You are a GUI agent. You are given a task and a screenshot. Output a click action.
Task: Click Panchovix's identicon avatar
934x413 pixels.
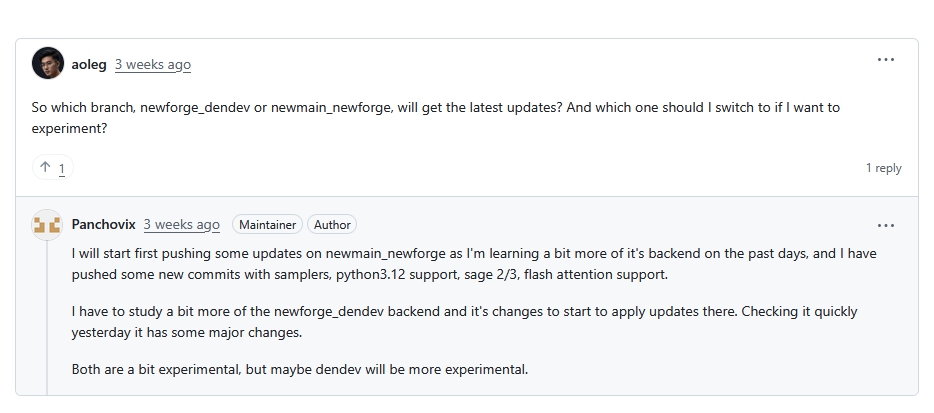click(x=47, y=225)
